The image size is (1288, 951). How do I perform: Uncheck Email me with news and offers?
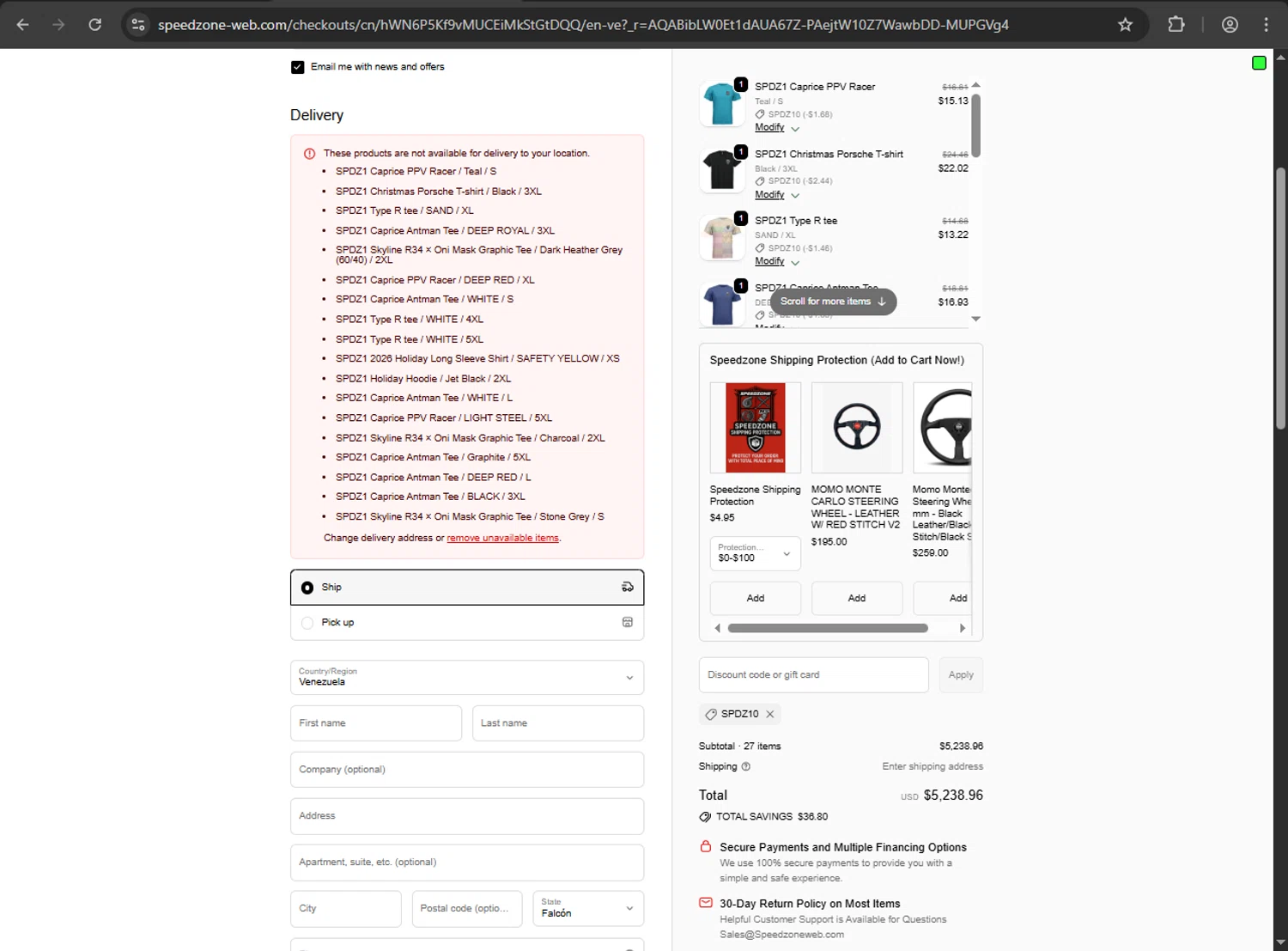pos(298,67)
